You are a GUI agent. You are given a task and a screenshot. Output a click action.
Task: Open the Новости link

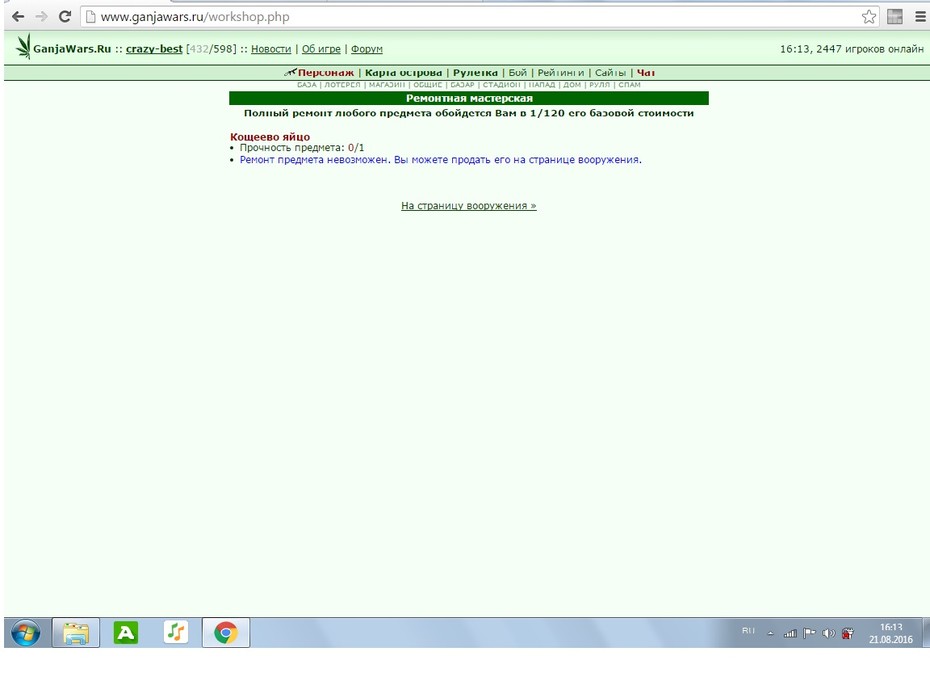coord(271,49)
